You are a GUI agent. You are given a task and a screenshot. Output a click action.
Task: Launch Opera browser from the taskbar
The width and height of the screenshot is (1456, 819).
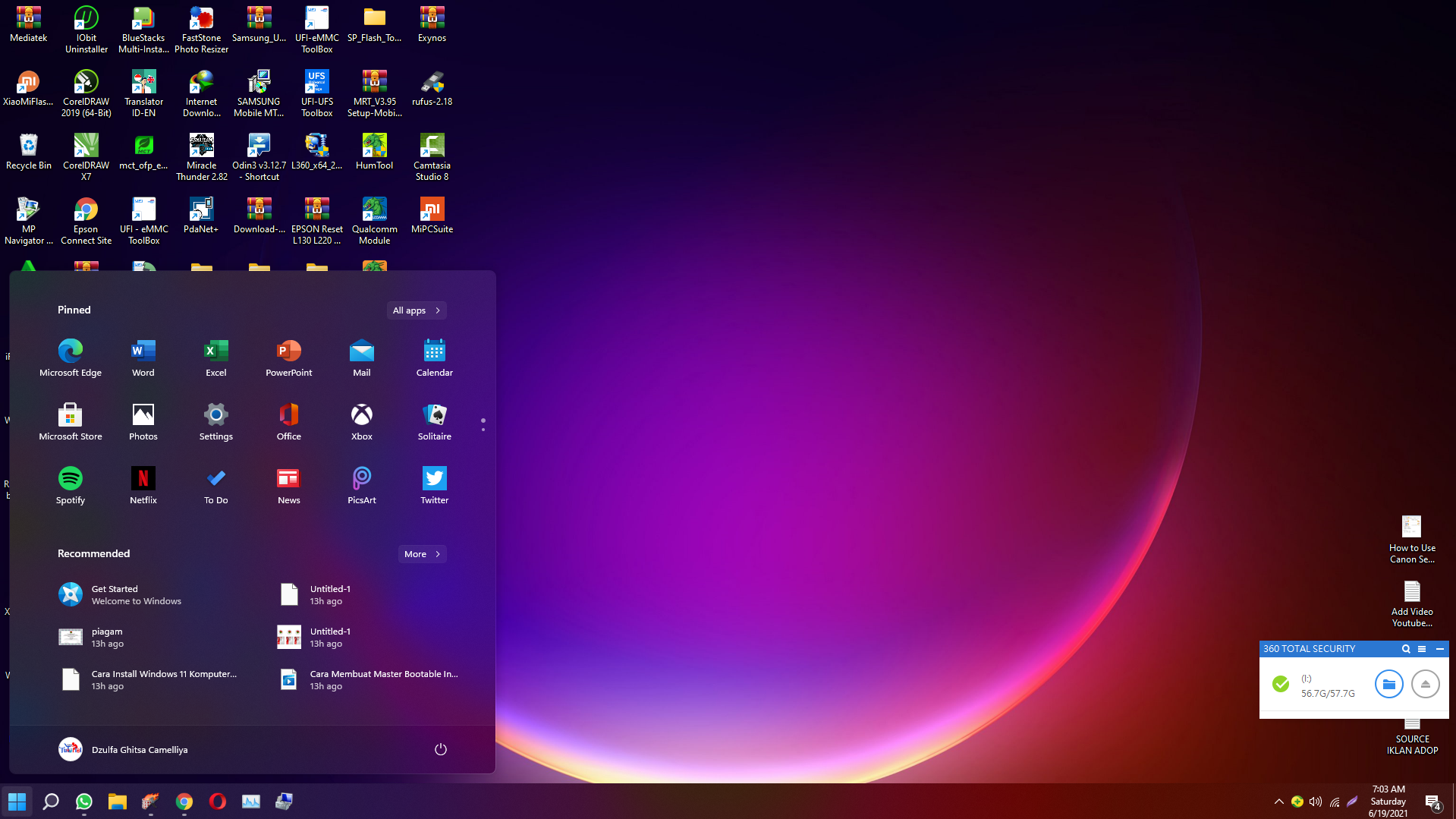(218, 802)
